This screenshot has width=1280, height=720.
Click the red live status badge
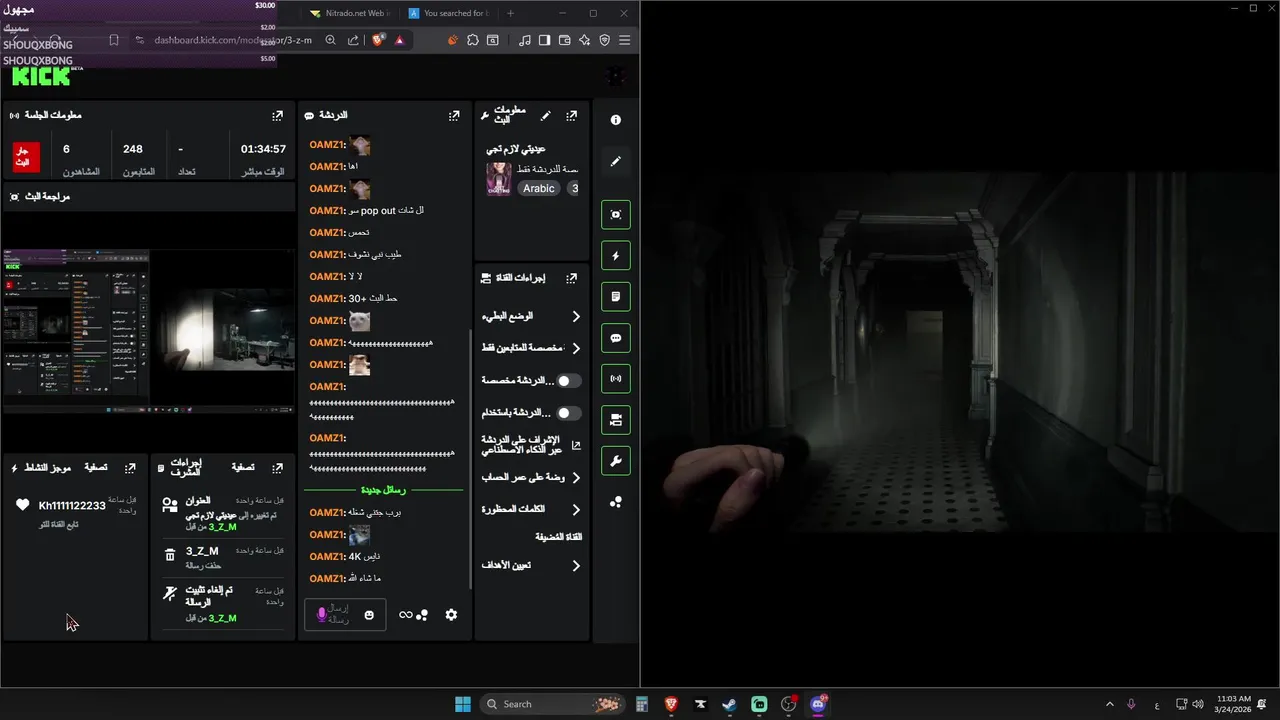pyautogui.click(x=26, y=157)
